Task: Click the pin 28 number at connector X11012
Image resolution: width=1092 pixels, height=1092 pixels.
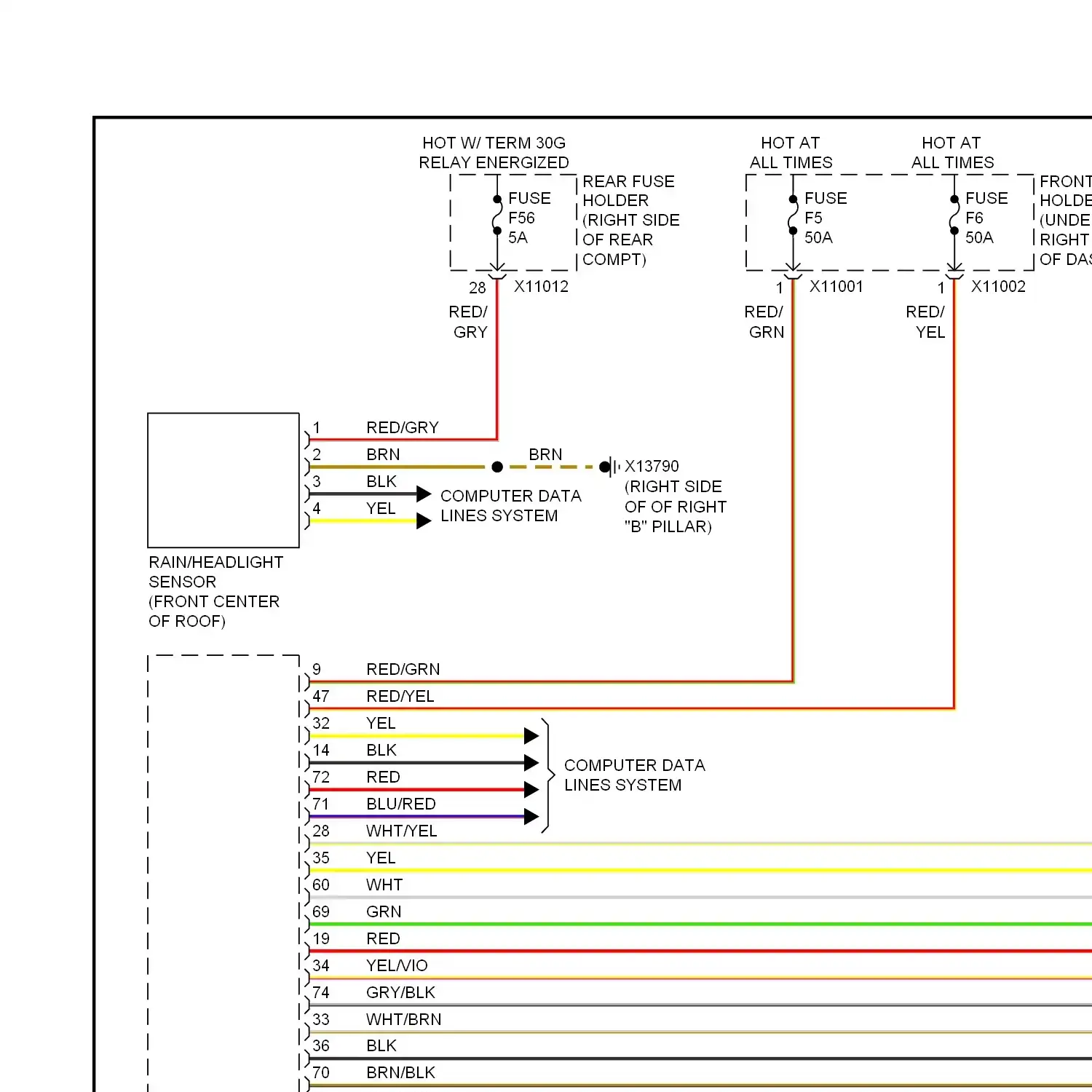Action: [x=478, y=288]
